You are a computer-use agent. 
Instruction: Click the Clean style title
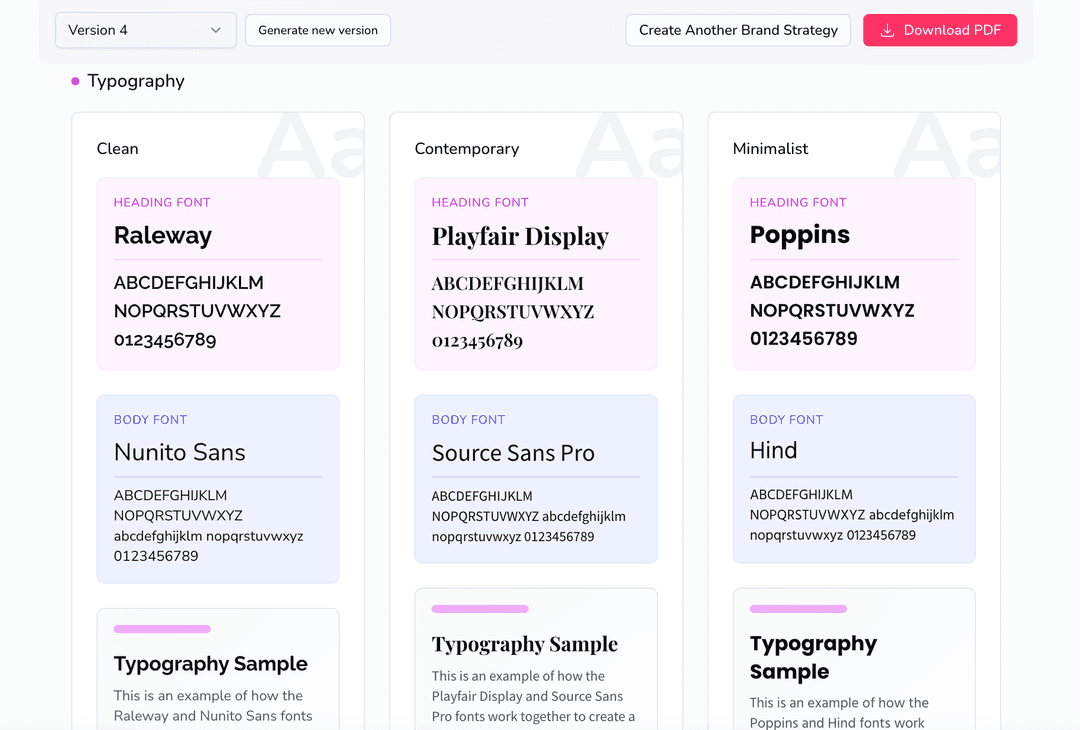(118, 149)
